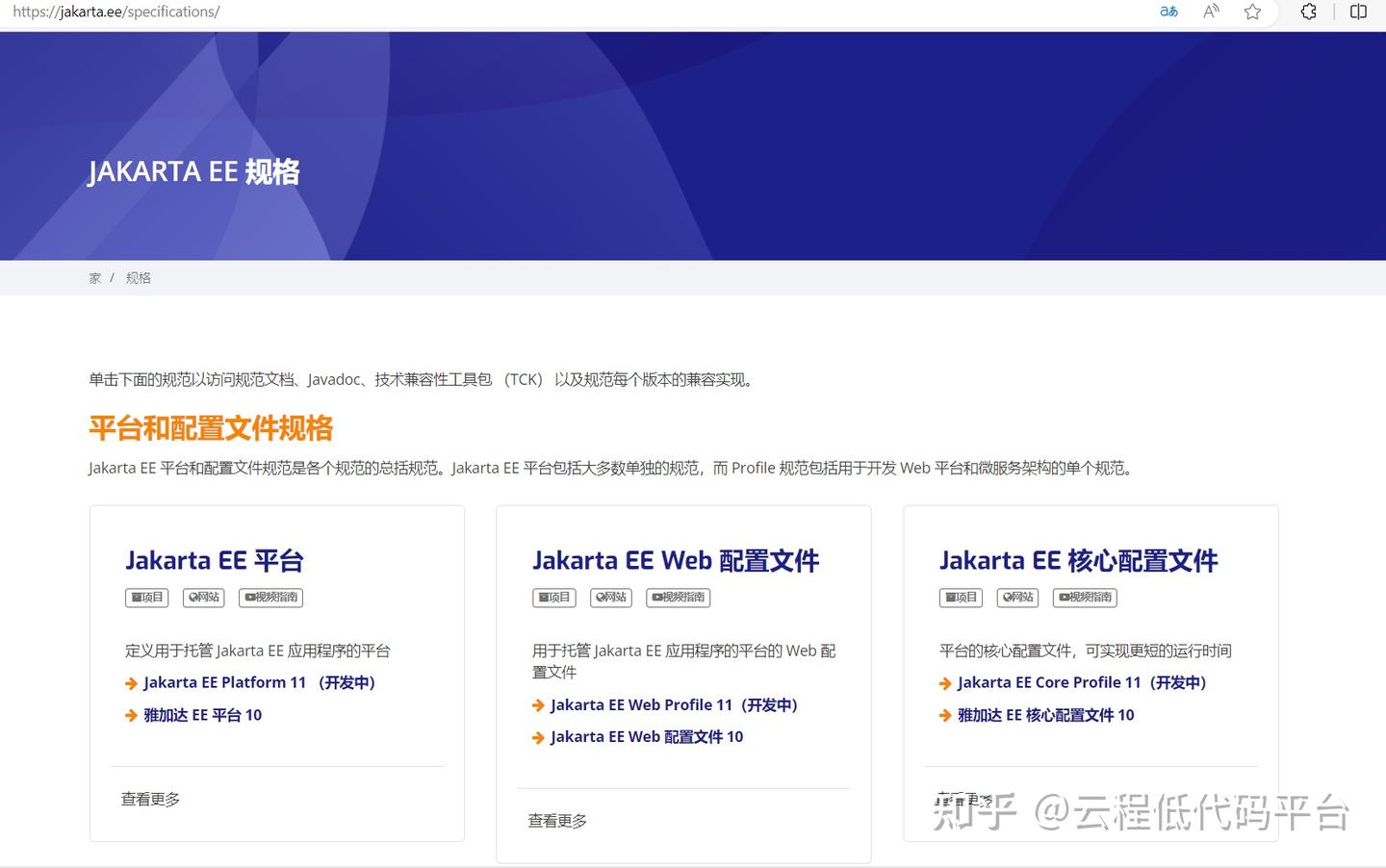1386x868 pixels.
Task: Open the read aloud icon in the browser toolbar
Action: click(1210, 13)
